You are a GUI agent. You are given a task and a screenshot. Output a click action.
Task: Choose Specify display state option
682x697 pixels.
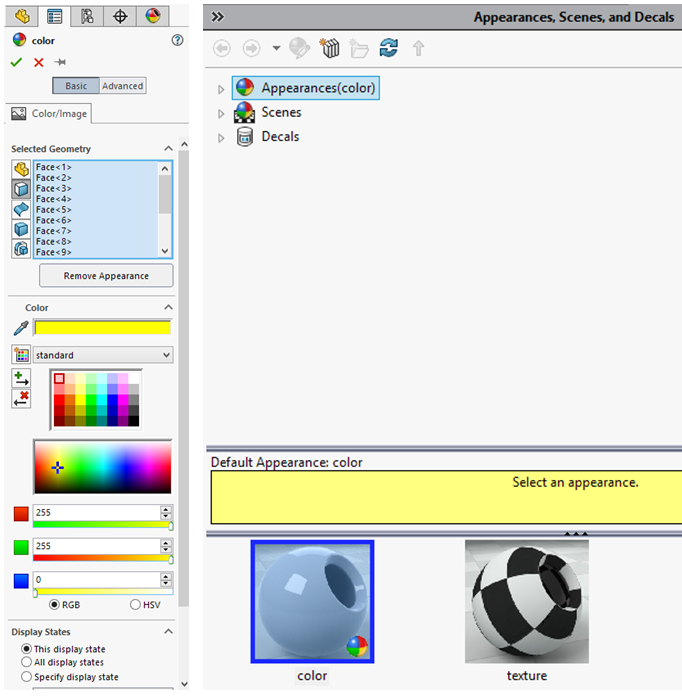[27, 676]
